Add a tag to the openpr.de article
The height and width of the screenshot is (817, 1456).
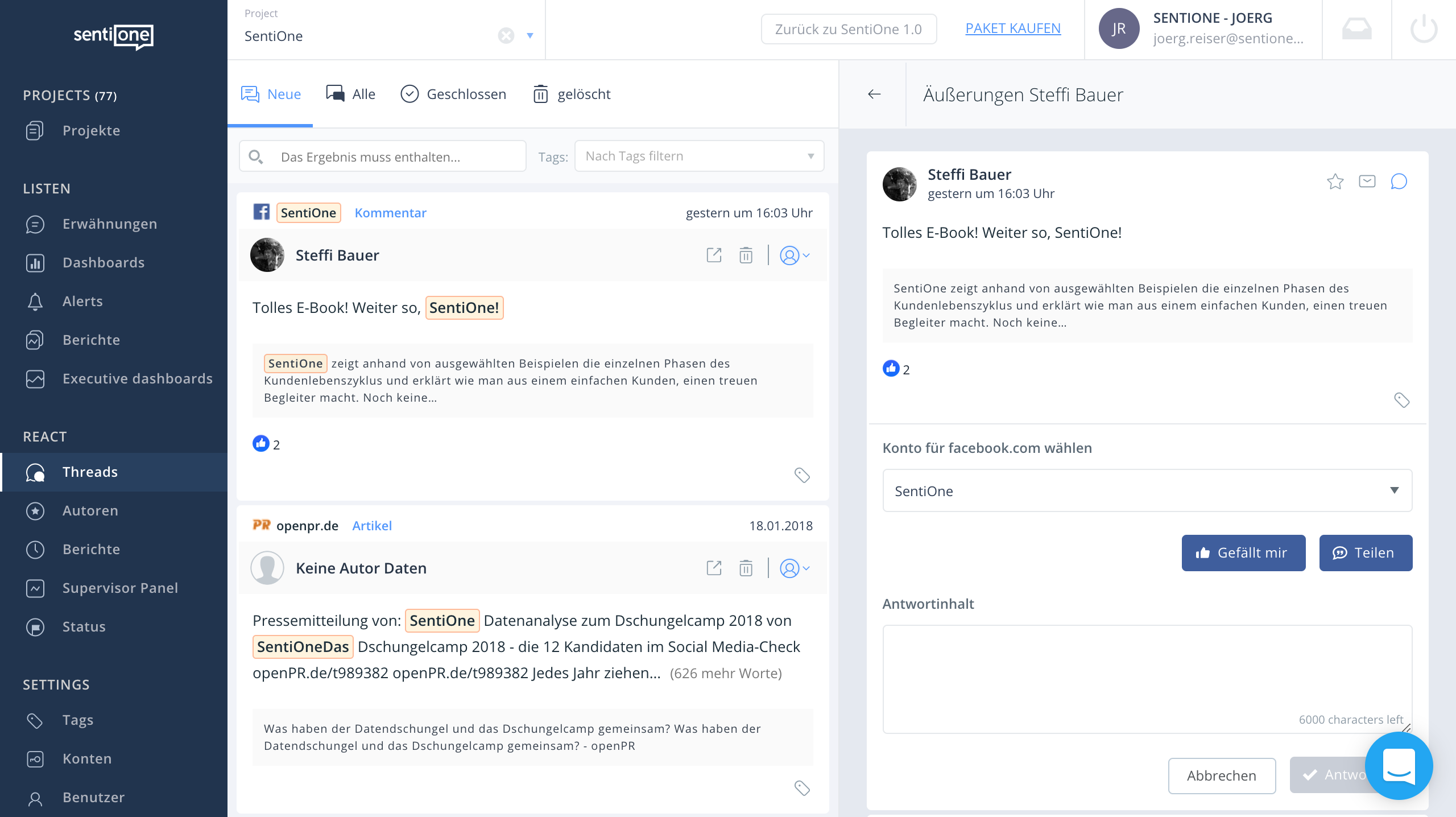[x=802, y=788]
